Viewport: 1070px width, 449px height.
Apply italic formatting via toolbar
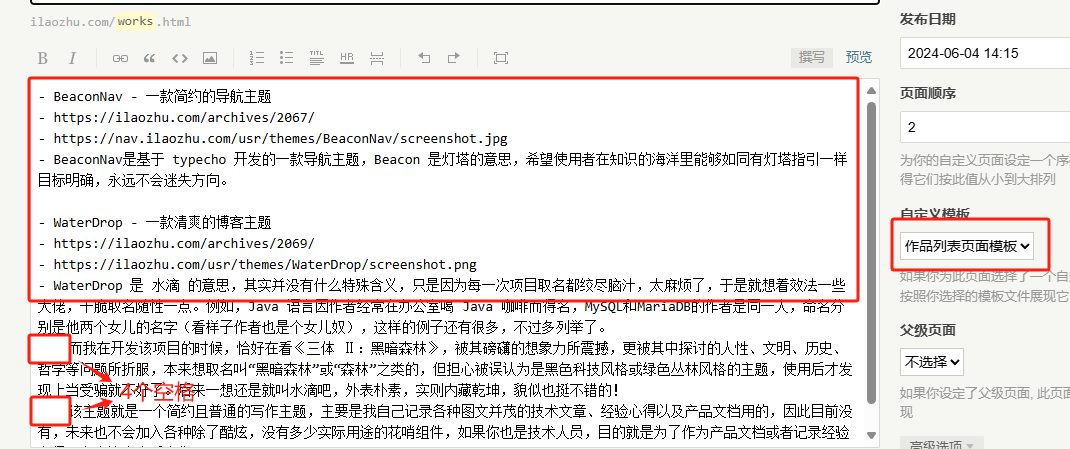[72, 58]
